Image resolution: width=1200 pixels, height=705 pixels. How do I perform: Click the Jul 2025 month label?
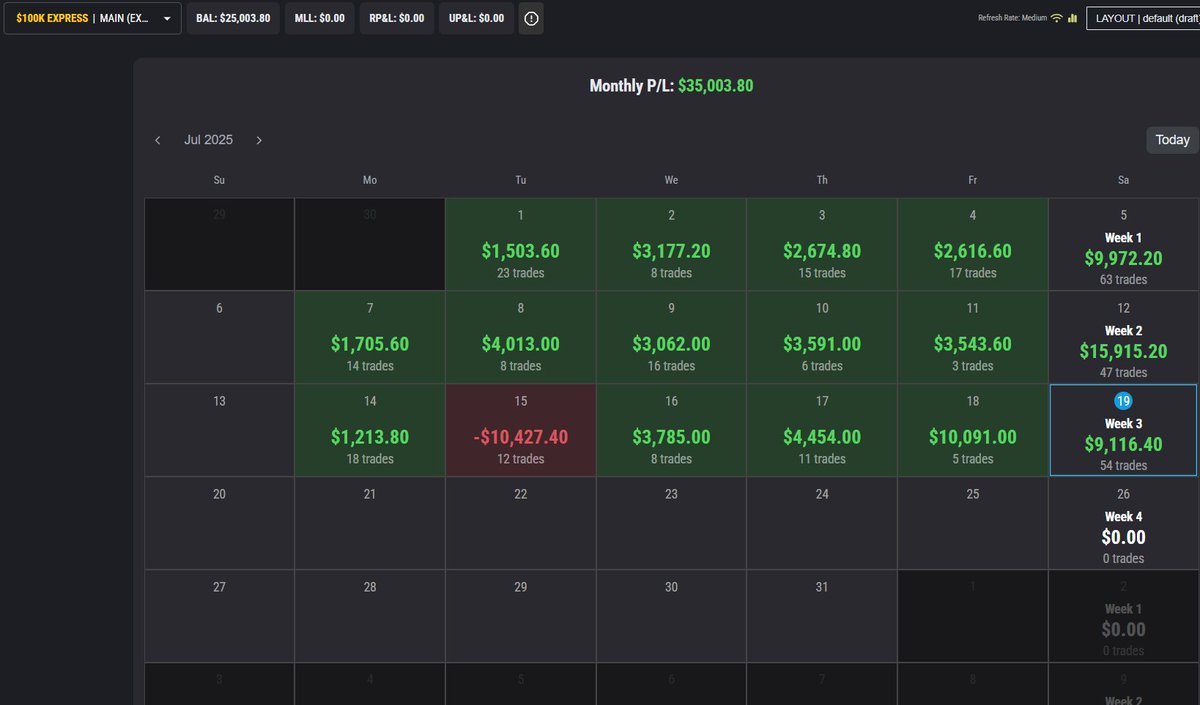208,140
